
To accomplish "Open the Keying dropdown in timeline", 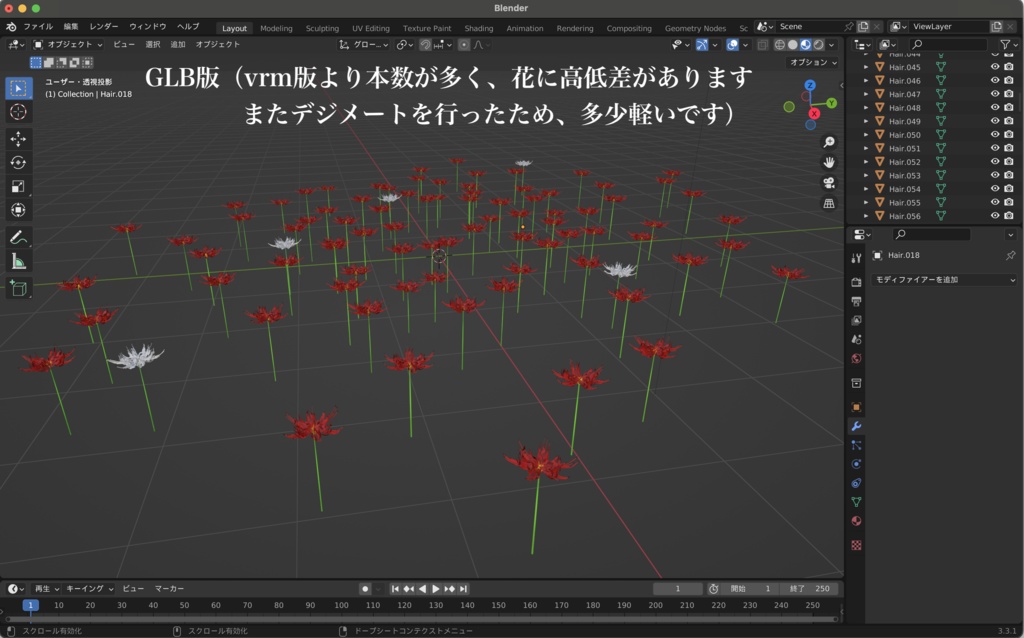I will [89, 588].
